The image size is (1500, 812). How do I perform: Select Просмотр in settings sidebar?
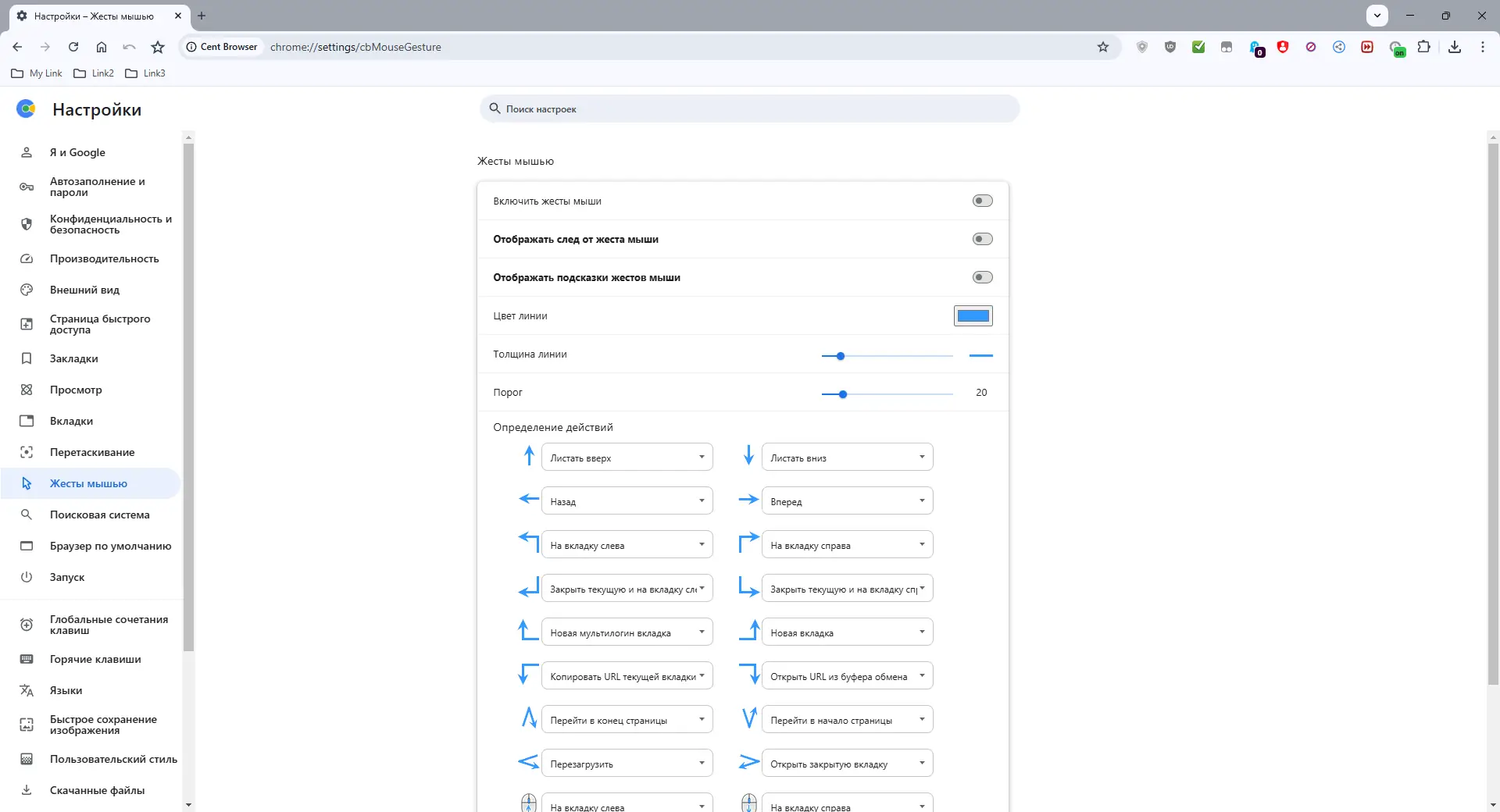point(91,390)
